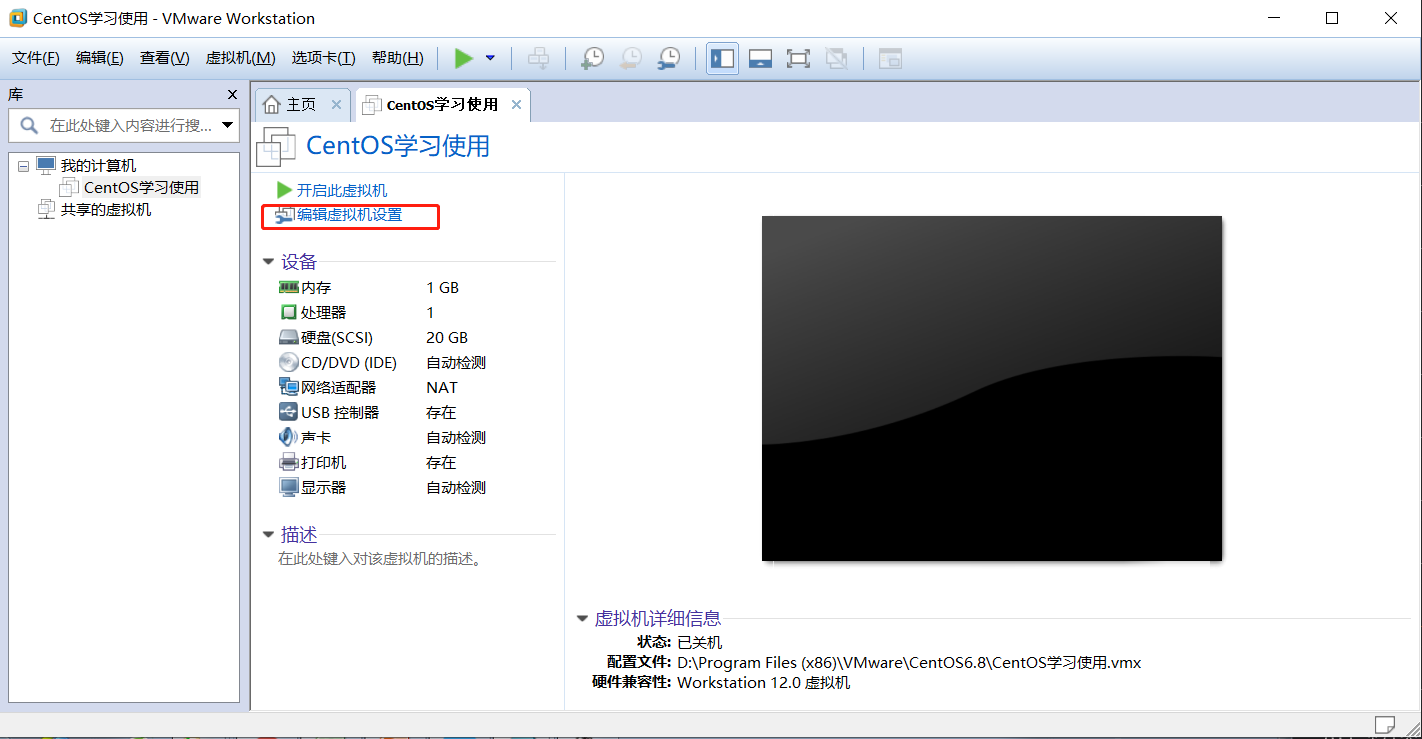Viewport: 1422px width, 739px height.
Task: Collapse the 虚拟机详细信息 section
Action: click(x=582, y=619)
